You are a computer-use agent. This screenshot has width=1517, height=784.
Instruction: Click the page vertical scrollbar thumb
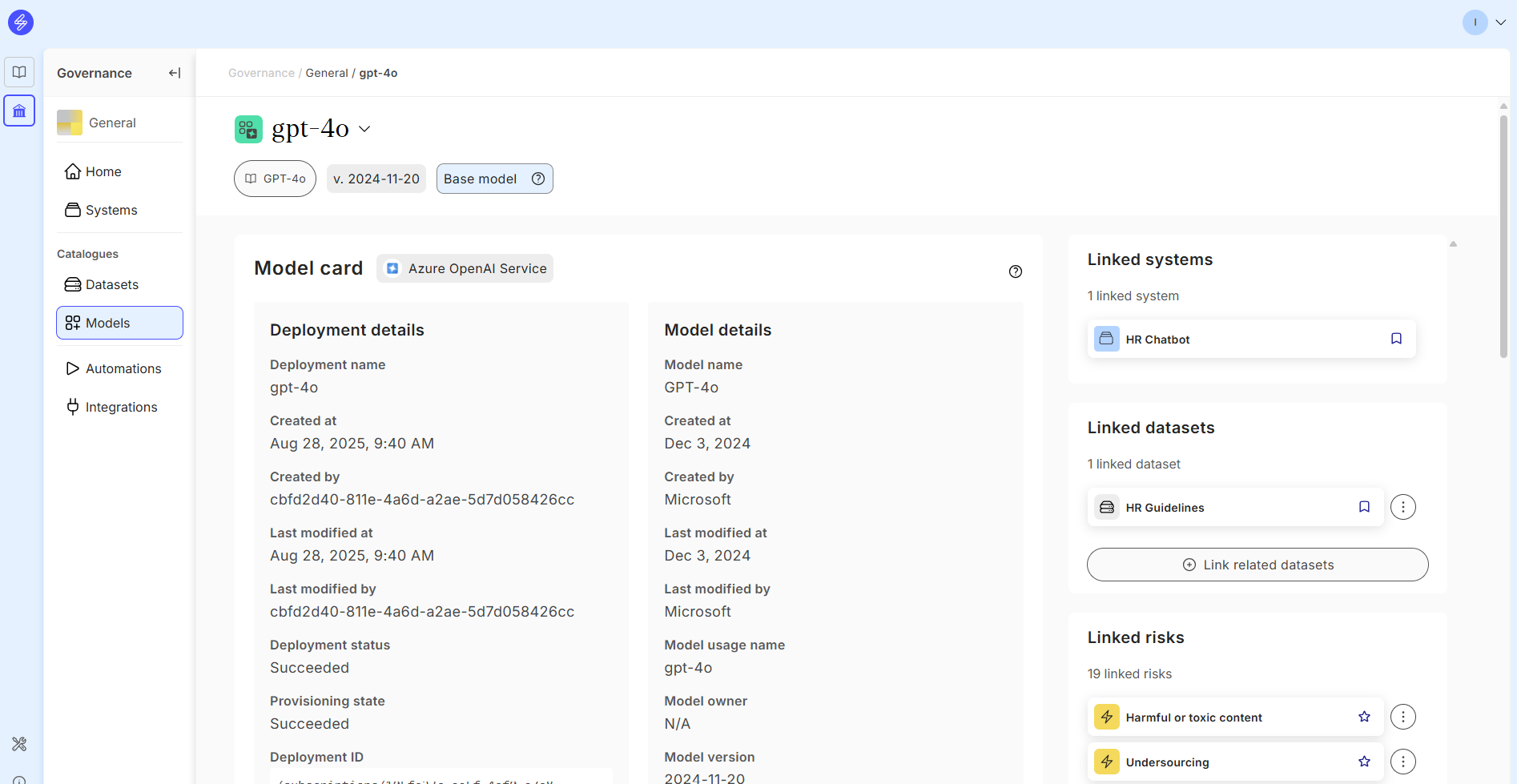1503,236
